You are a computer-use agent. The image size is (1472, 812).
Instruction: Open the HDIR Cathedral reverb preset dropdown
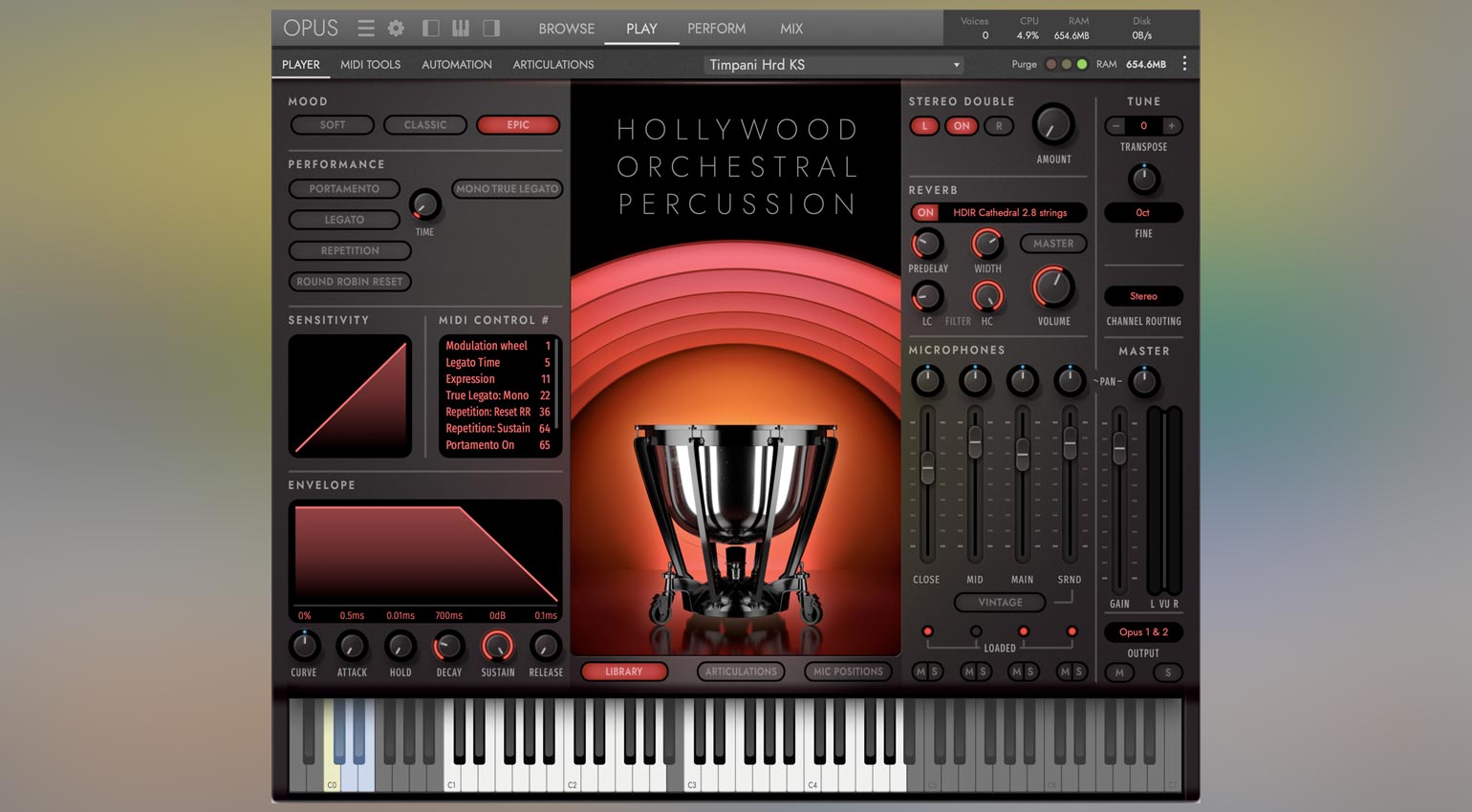[1009, 213]
